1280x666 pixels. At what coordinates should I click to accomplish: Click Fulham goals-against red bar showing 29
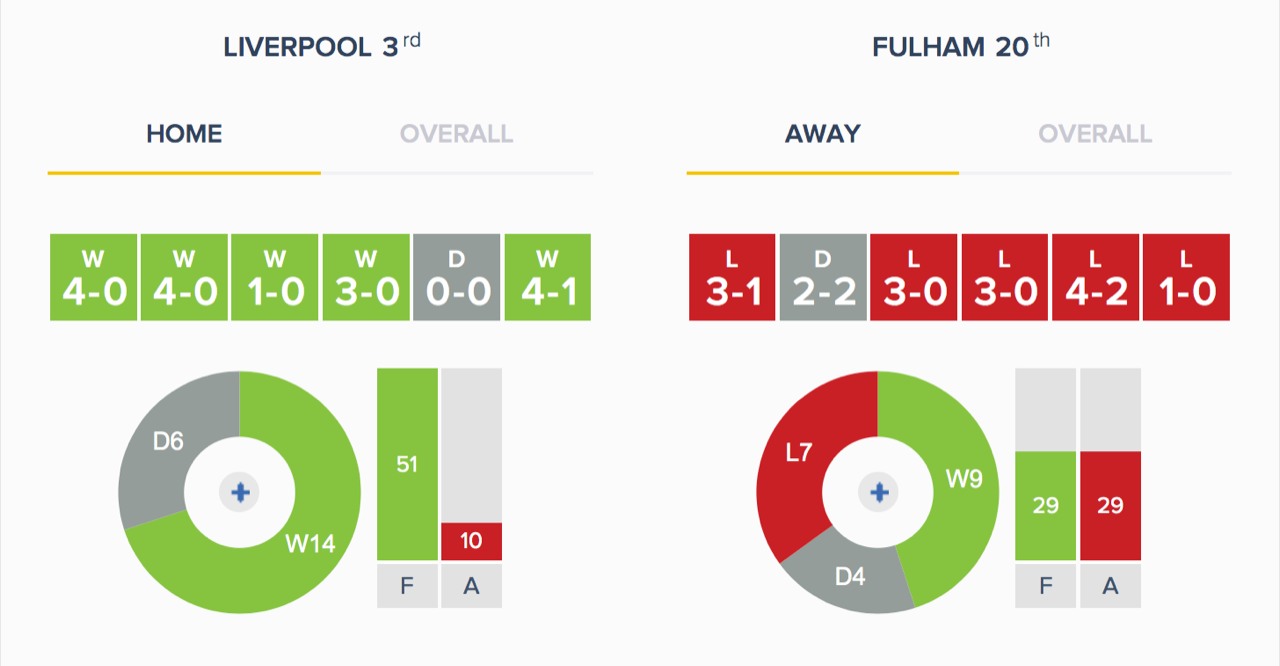[1110, 505]
